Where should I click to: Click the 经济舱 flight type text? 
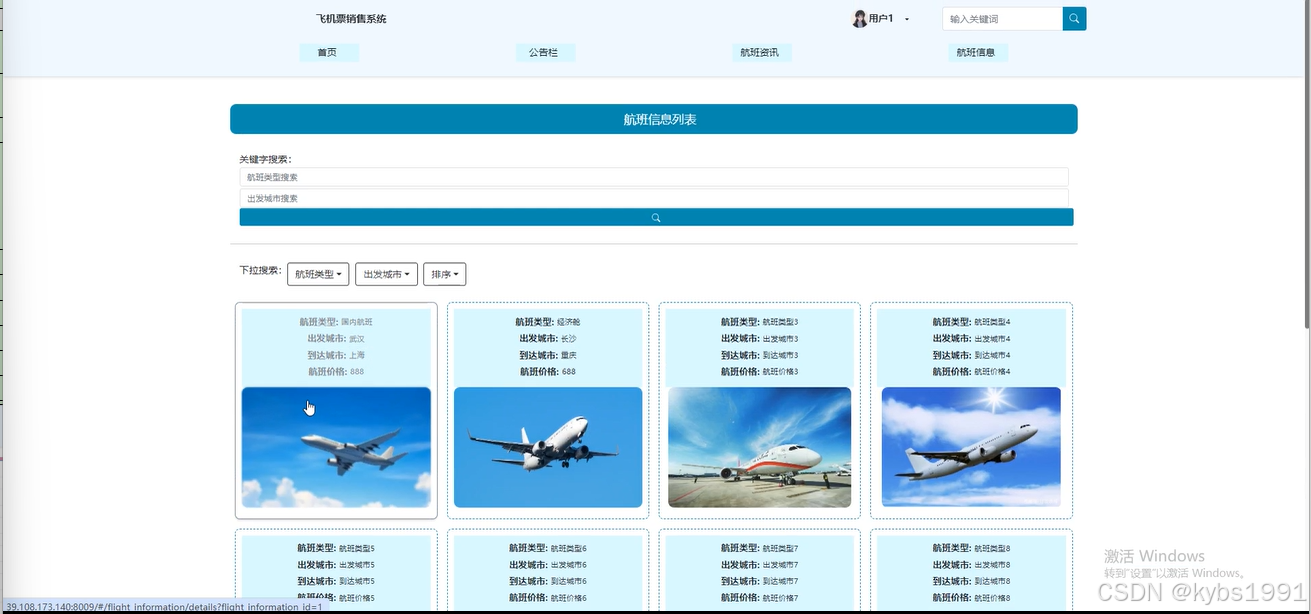(x=569, y=322)
